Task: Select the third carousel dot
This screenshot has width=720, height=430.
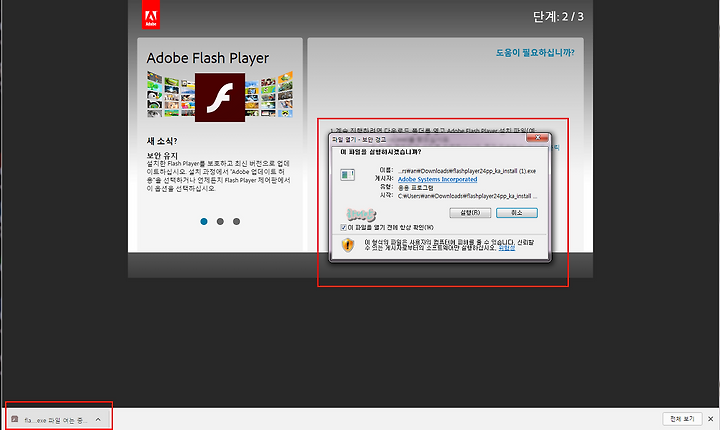Action: (236, 221)
